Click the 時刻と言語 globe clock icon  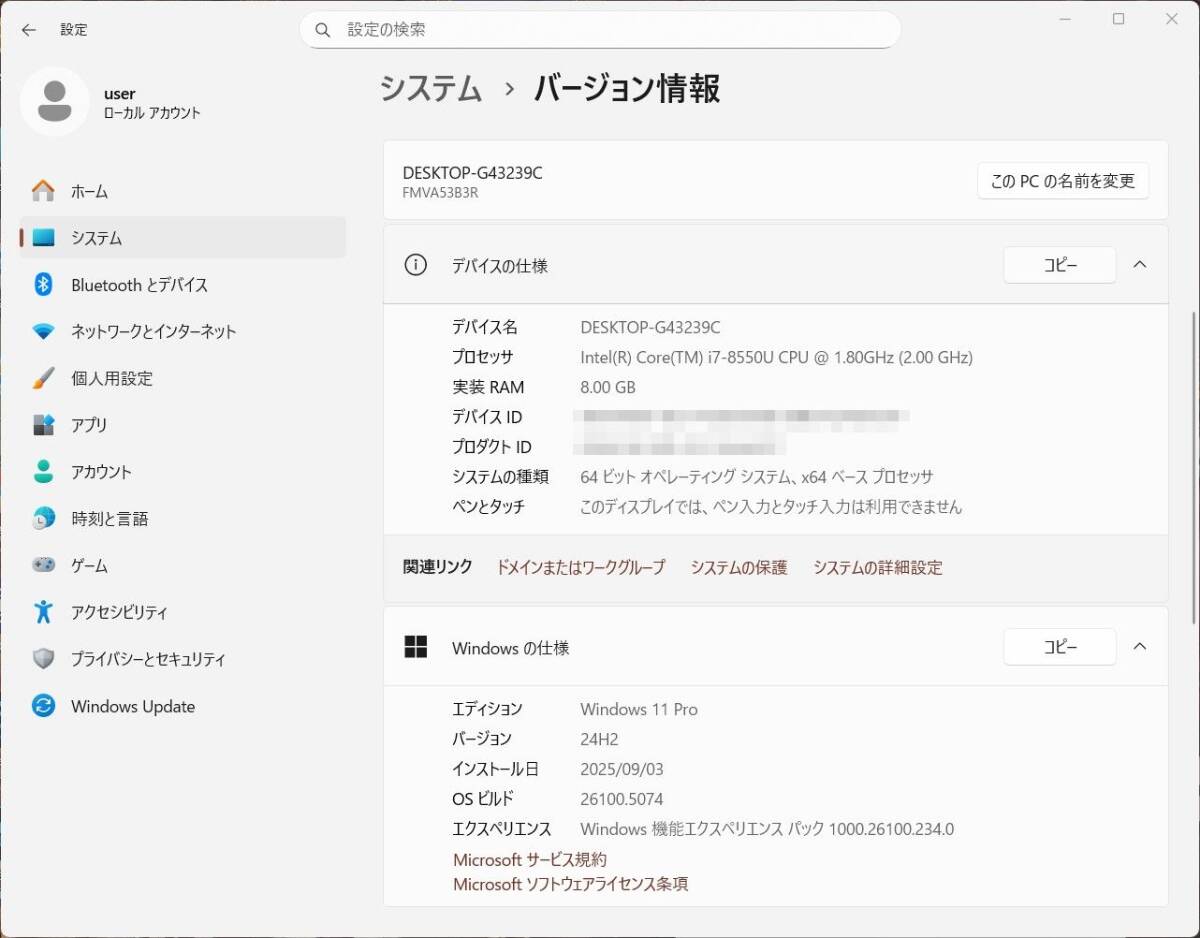43,519
